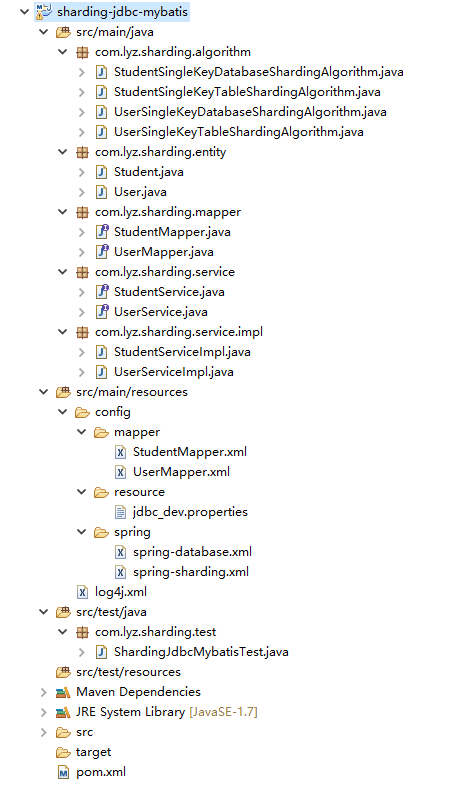Collapse the com.lyz.sharding.algorithm package
Viewport: 454px width, 795px height.
click(x=63, y=52)
